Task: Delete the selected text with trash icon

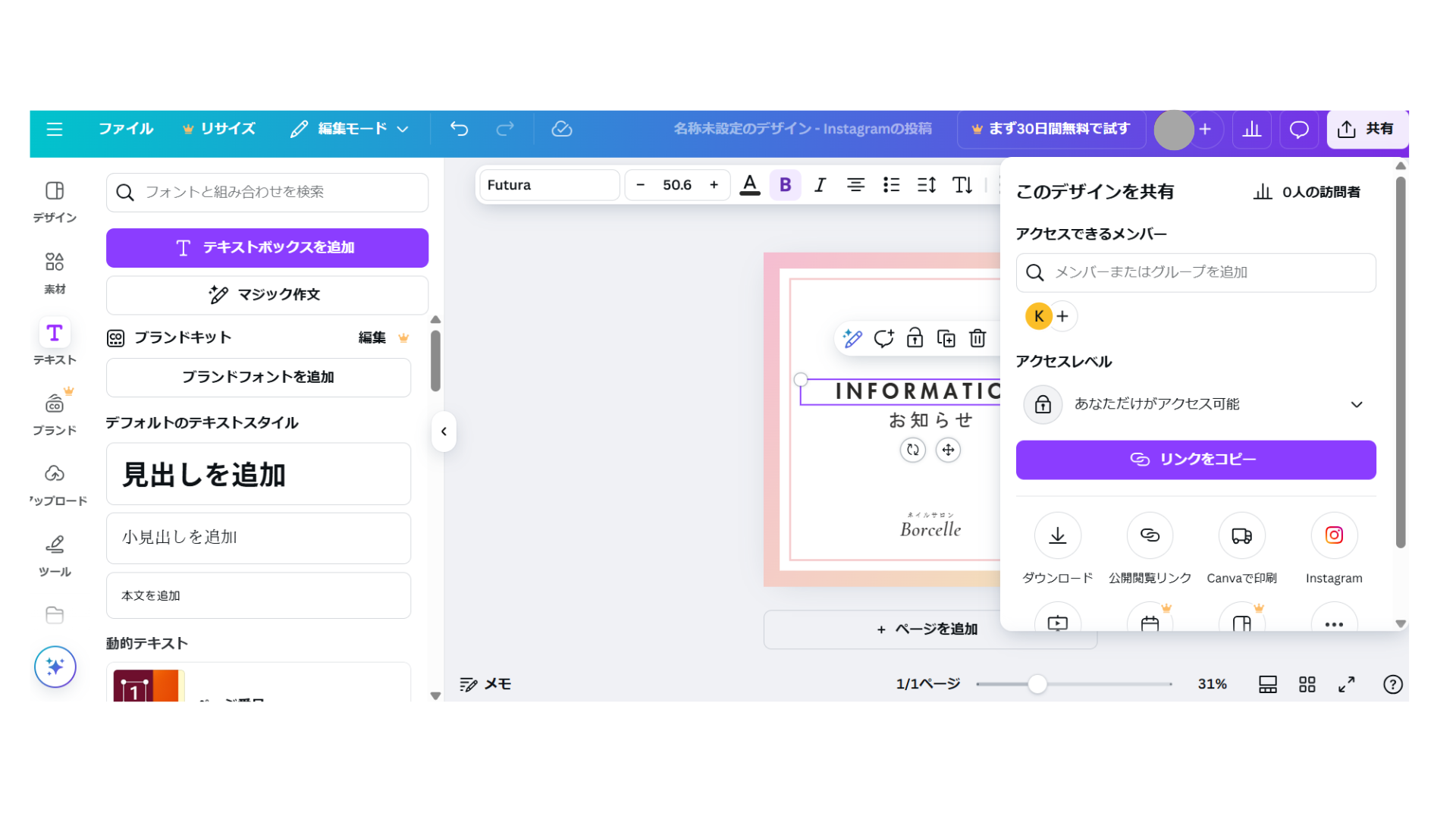Action: coord(977,338)
